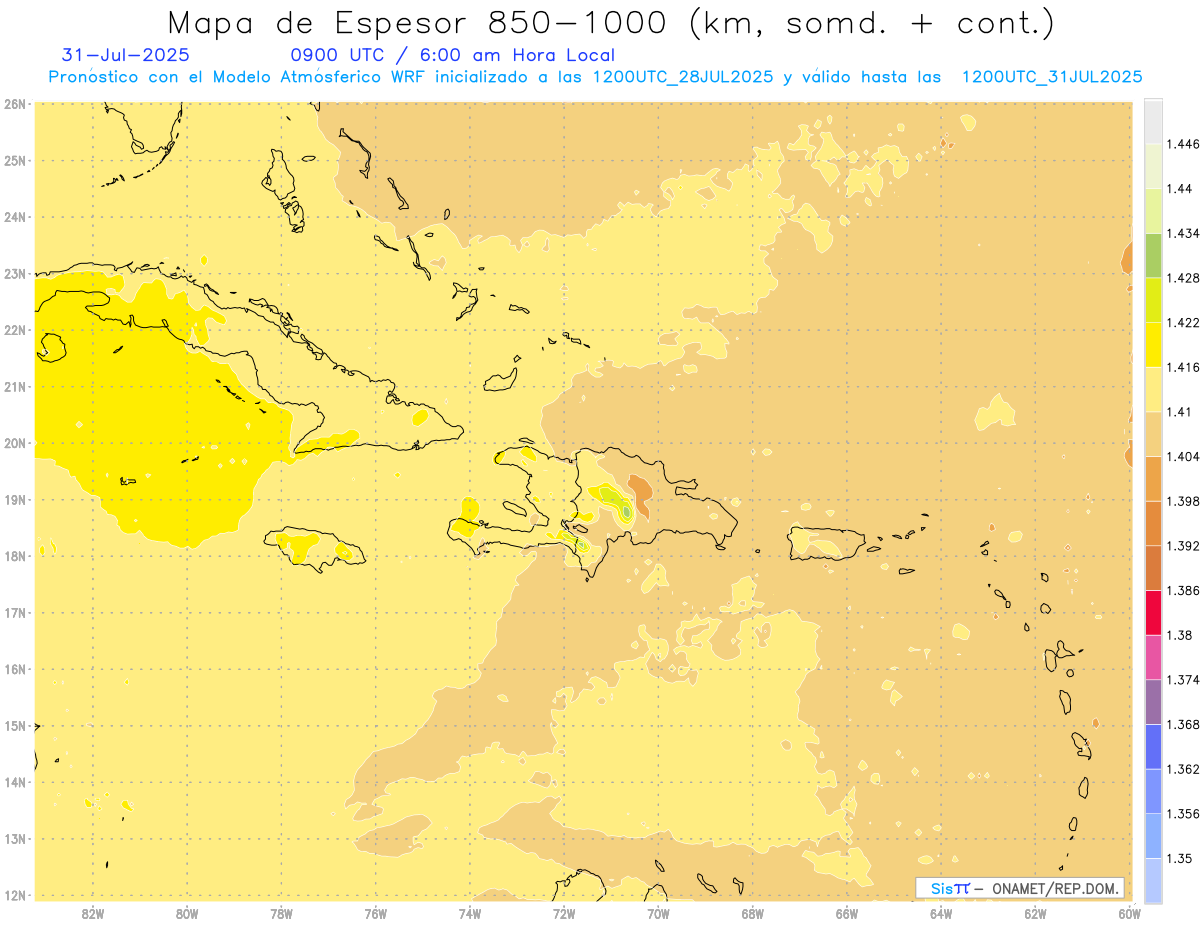Click the 76W longitude label
Screen dimensions: 1200x927
(x=376, y=913)
